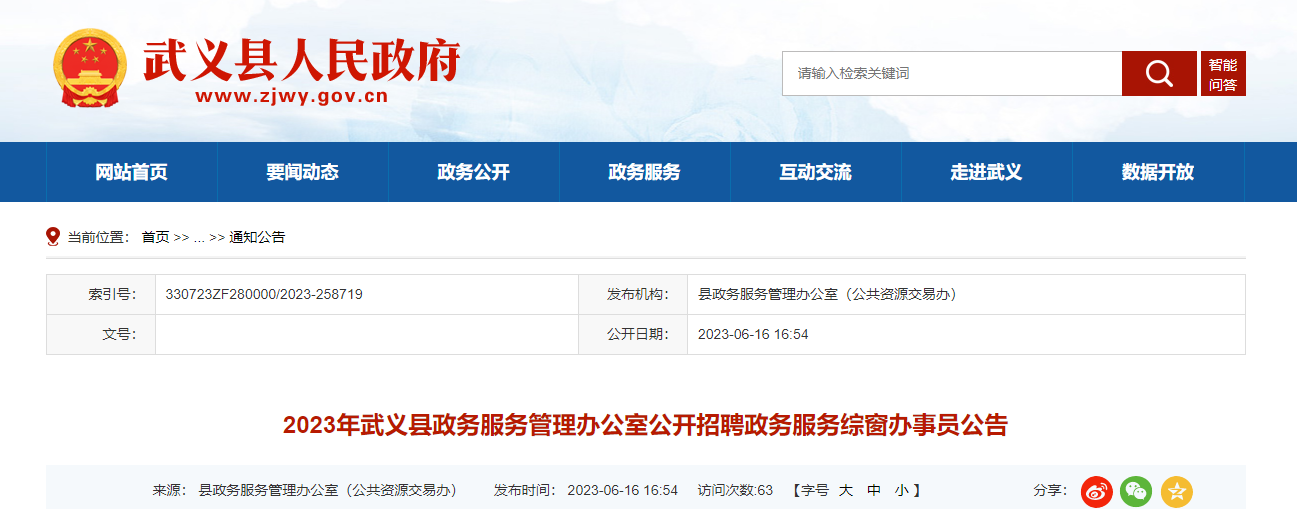This screenshot has height=509, width=1297.
Task: Click the 武义县人民政府 site title
Action: pos(301,60)
